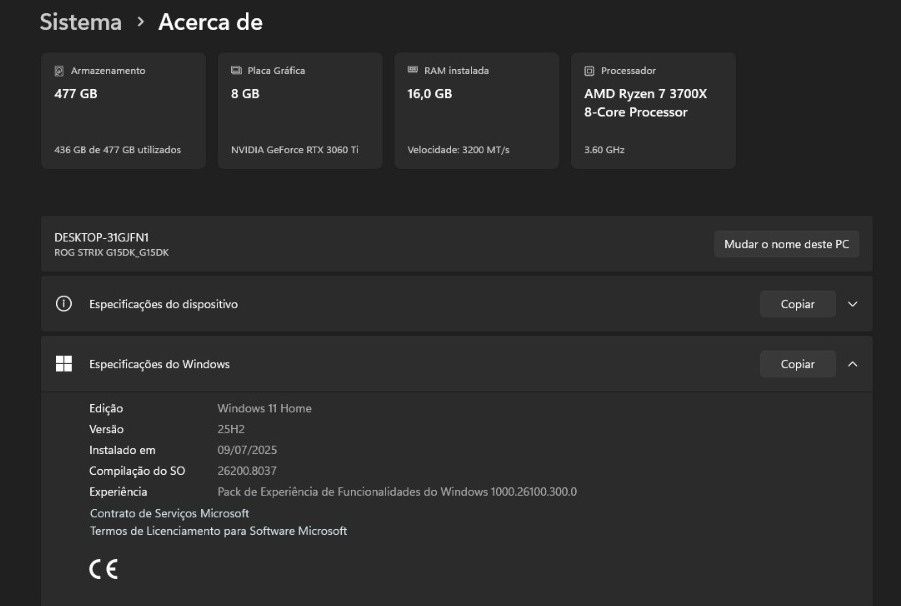Click the Experiência label

click(118, 492)
